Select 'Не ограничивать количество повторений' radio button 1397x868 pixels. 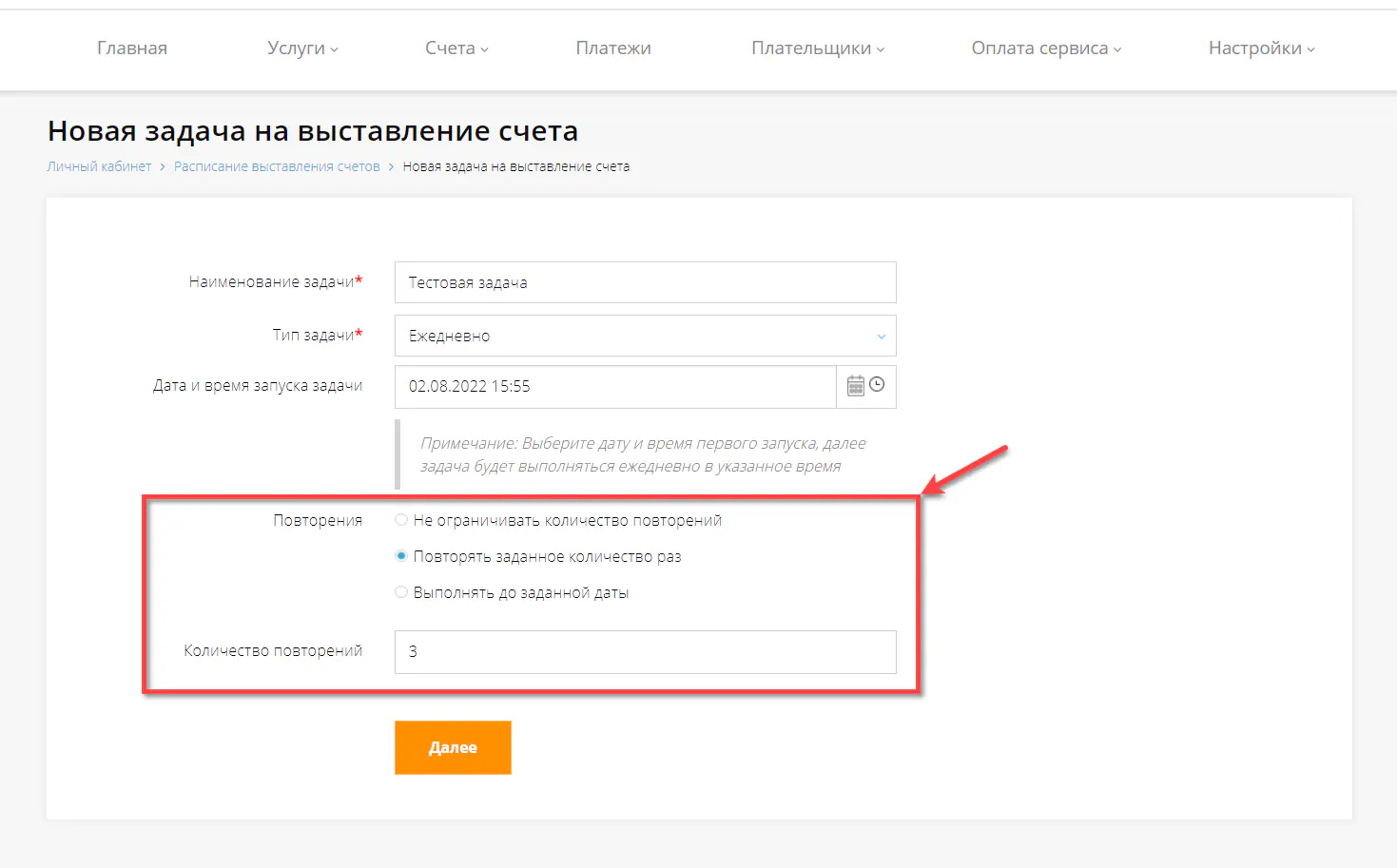401,519
